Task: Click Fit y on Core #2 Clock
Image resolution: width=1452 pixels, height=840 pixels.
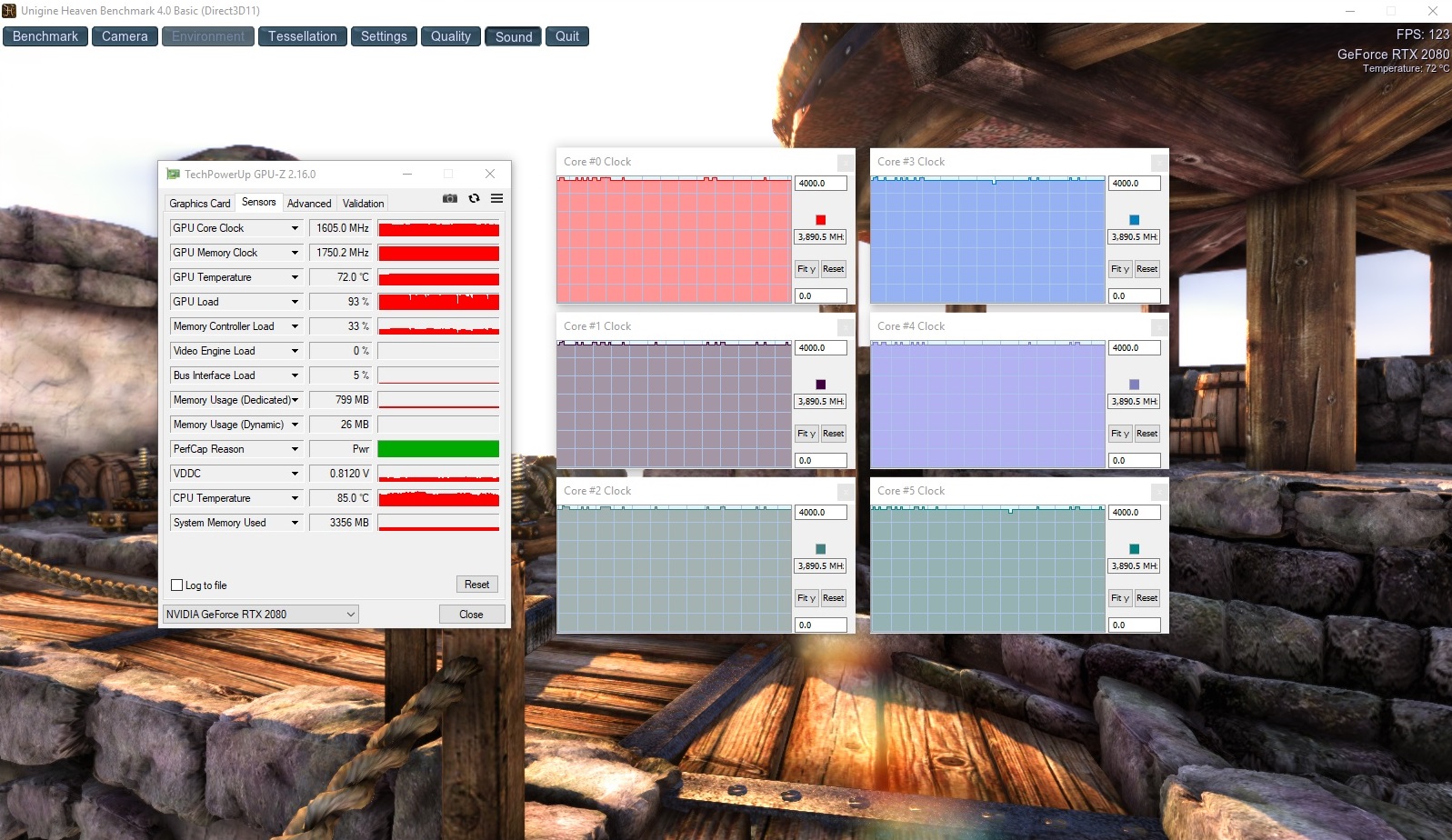Action: (806, 598)
